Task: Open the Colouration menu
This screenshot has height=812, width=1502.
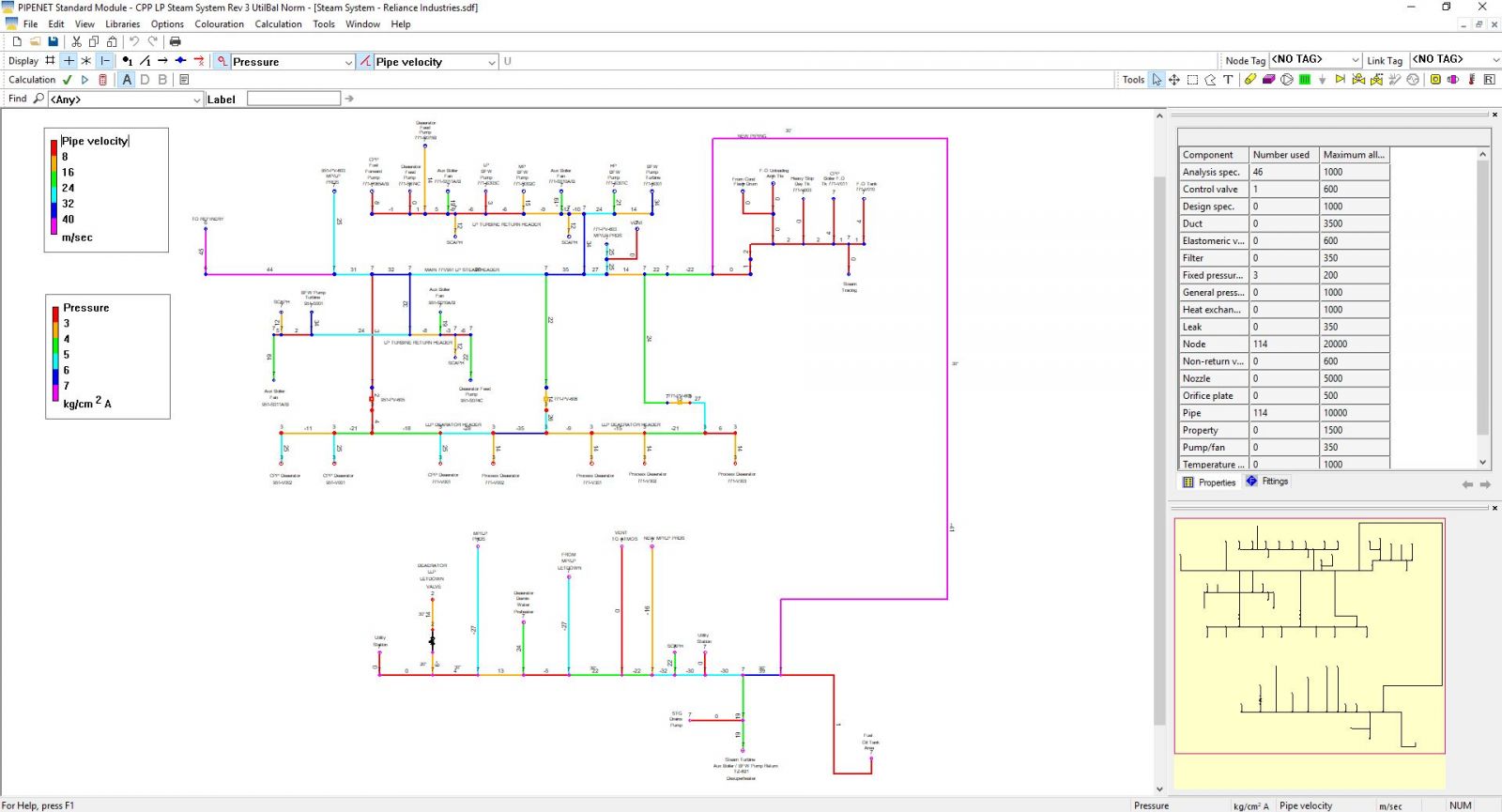Action: [x=219, y=24]
